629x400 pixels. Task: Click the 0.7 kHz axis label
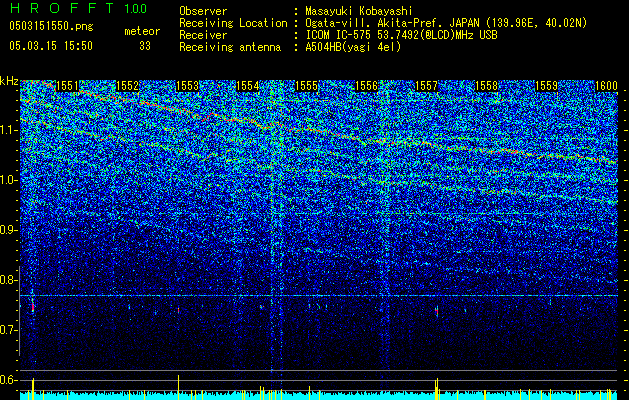[x=8, y=330]
